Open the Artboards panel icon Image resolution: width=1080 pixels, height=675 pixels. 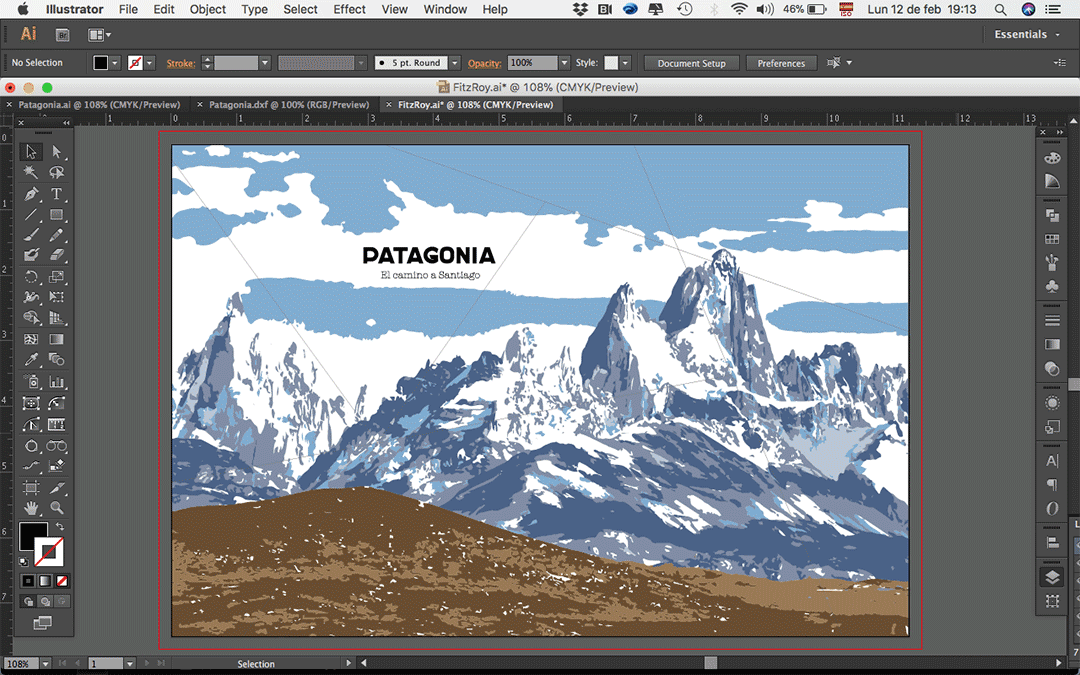(x=1052, y=601)
